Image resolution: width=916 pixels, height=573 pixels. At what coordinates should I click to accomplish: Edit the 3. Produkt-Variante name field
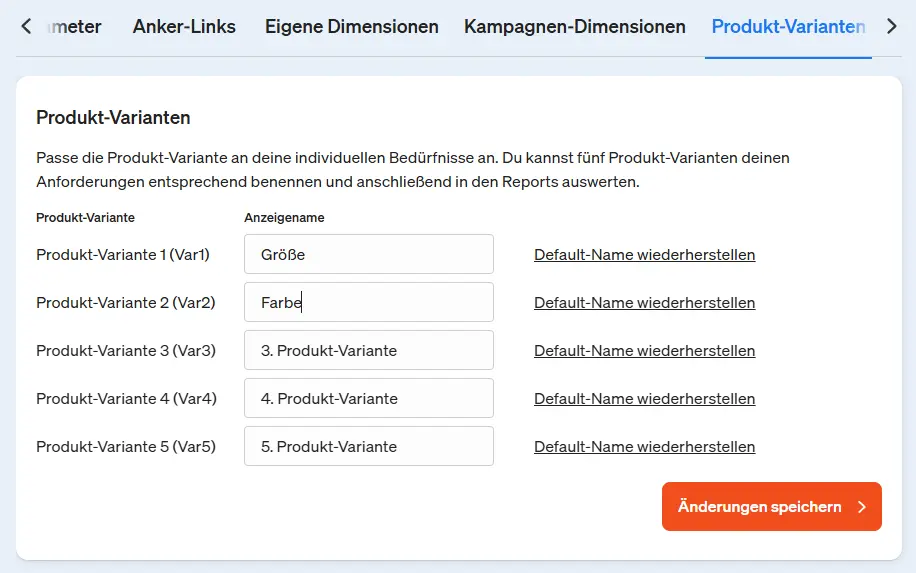tap(368, 350)
